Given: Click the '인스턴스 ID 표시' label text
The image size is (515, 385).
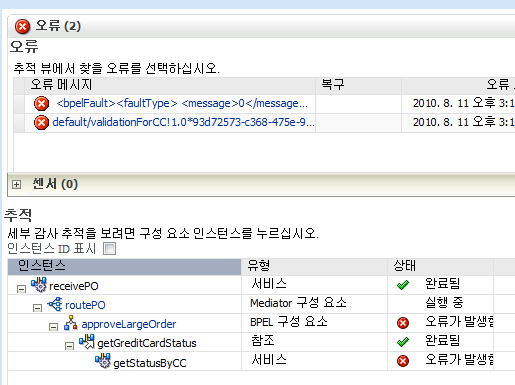Looking at the screenshot, I should click(x=52, y=249).
